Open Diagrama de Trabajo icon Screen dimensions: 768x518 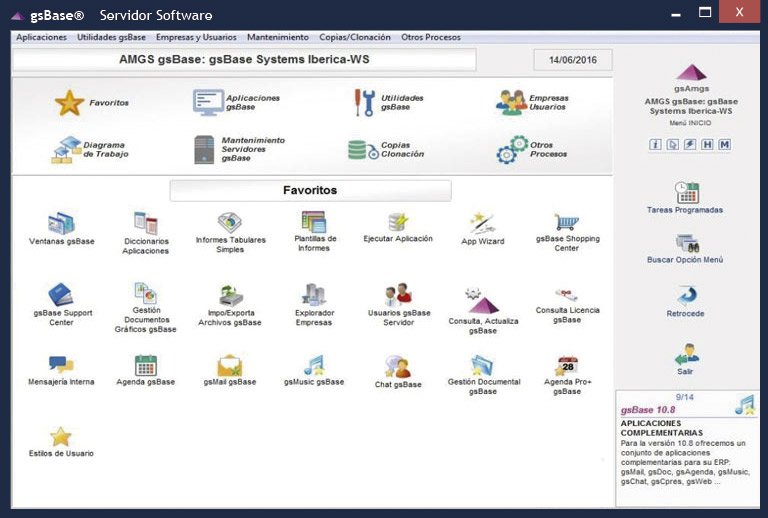[x=66, y=150]
